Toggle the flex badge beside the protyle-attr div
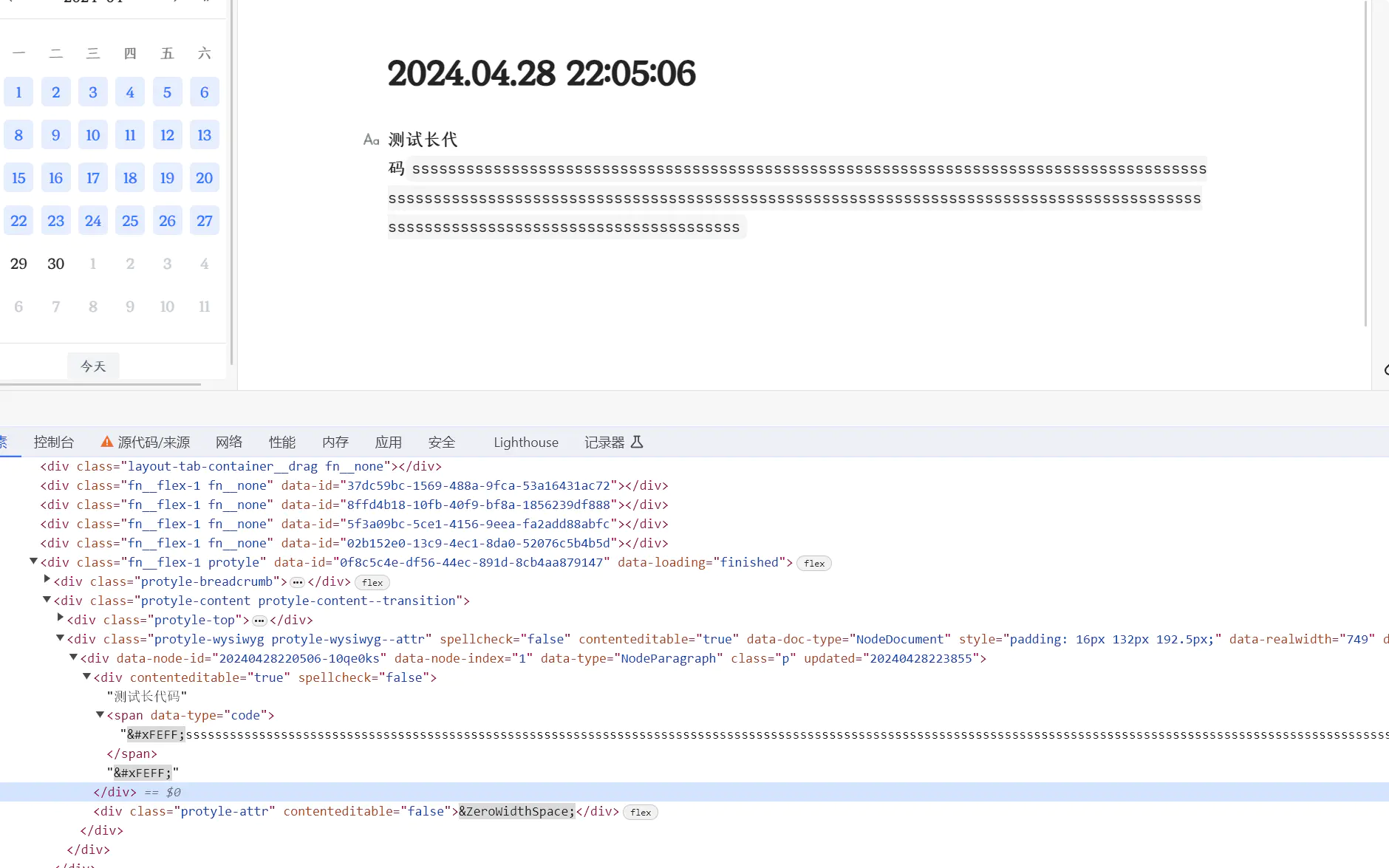The image size is (1389, 868). pyautogui.click(x=640, y=811)
